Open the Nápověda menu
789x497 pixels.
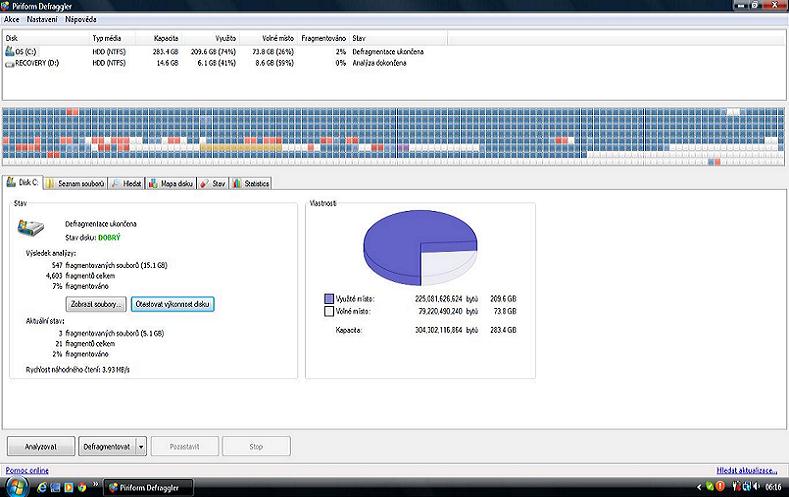(x=81, y=19)
